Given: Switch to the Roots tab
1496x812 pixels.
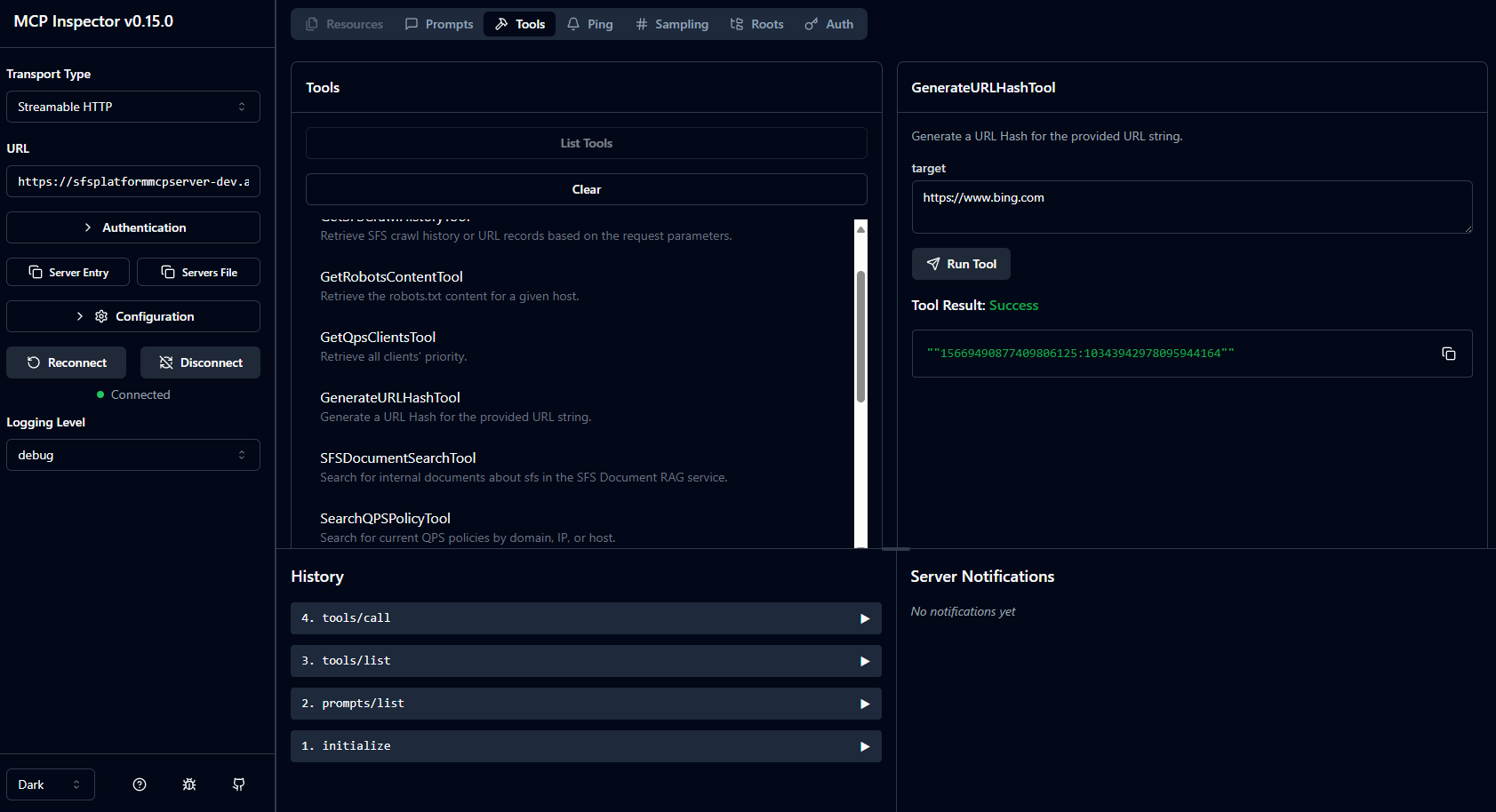Looking at the screenshot, I should [x=756, y=24].
